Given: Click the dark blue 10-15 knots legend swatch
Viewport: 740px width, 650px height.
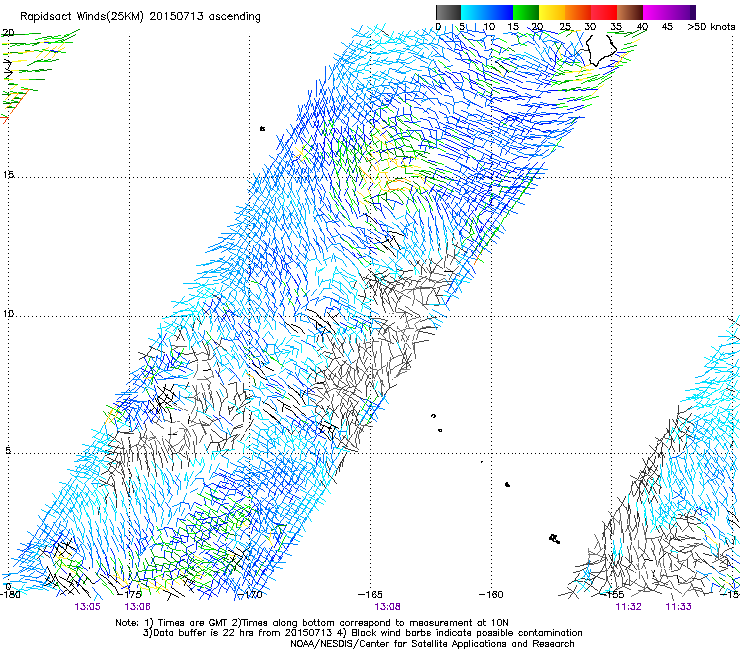Looking at the screenshot, I should (x=500, y=12).
